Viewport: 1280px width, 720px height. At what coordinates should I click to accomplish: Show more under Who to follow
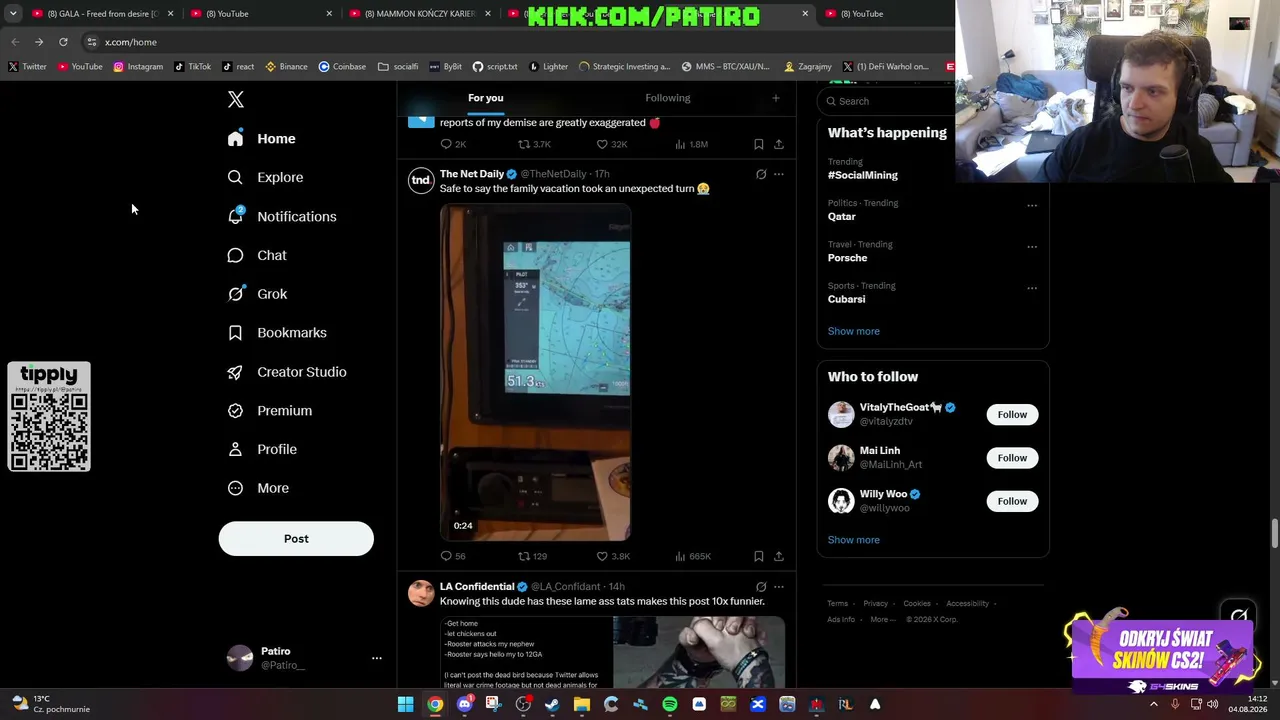(x=854, y=540)
